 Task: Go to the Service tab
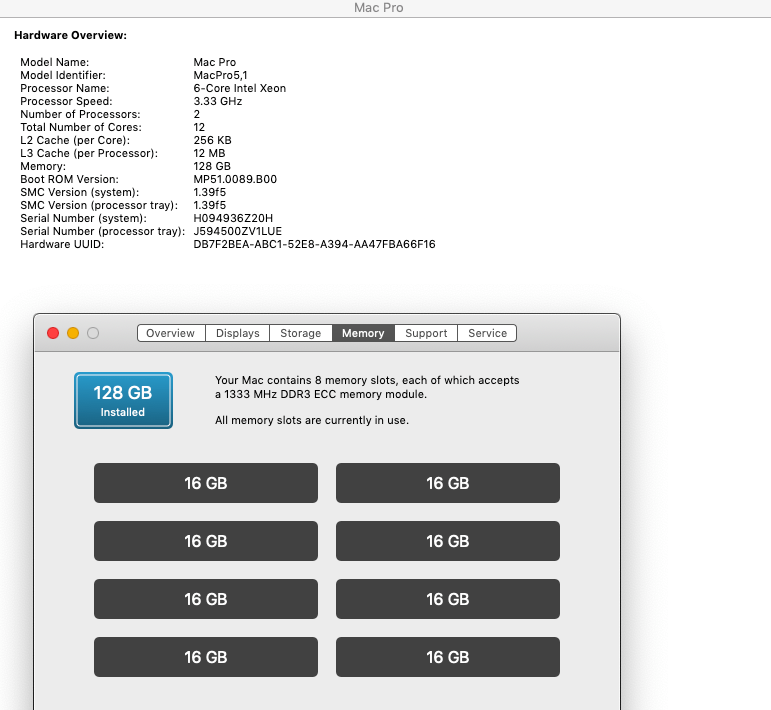487,333
